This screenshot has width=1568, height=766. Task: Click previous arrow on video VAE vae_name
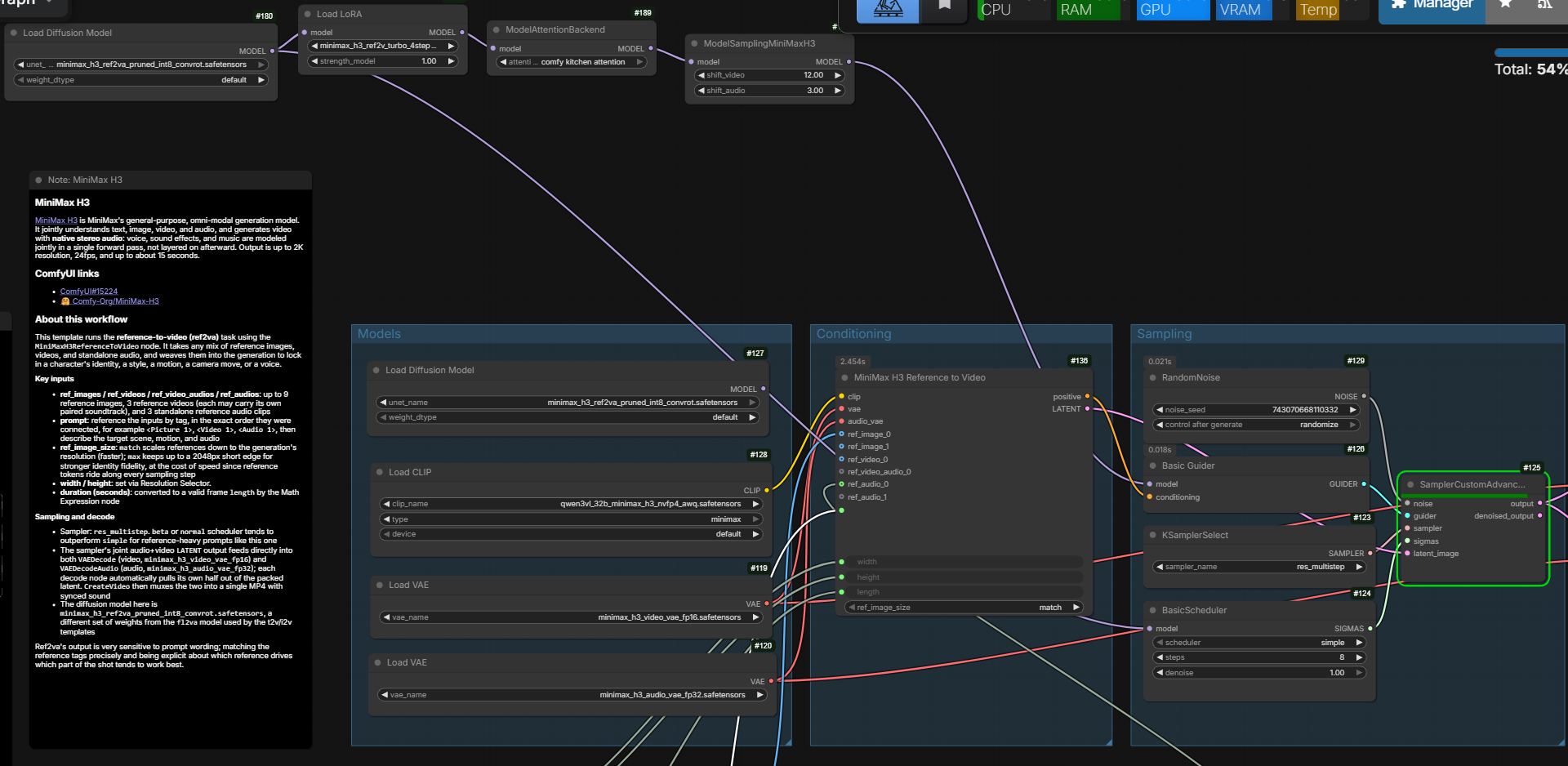click(x=386, y=617)
